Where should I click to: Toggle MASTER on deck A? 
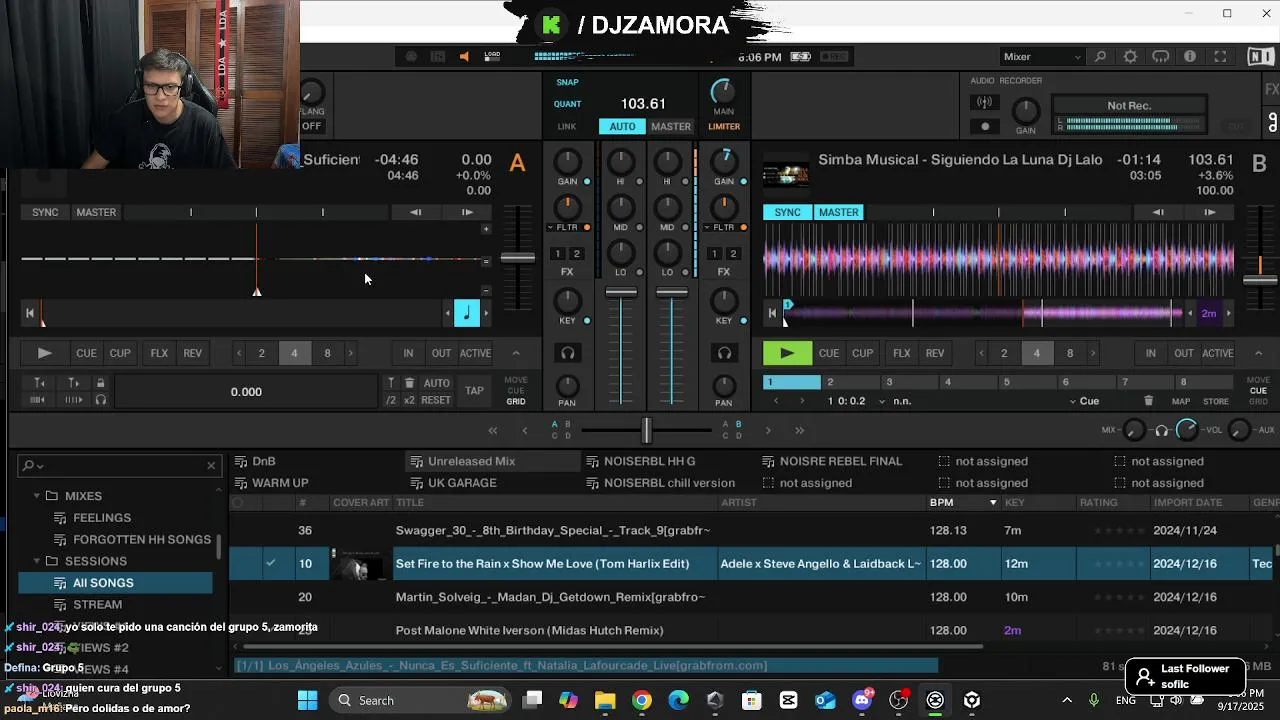point(96,212)
